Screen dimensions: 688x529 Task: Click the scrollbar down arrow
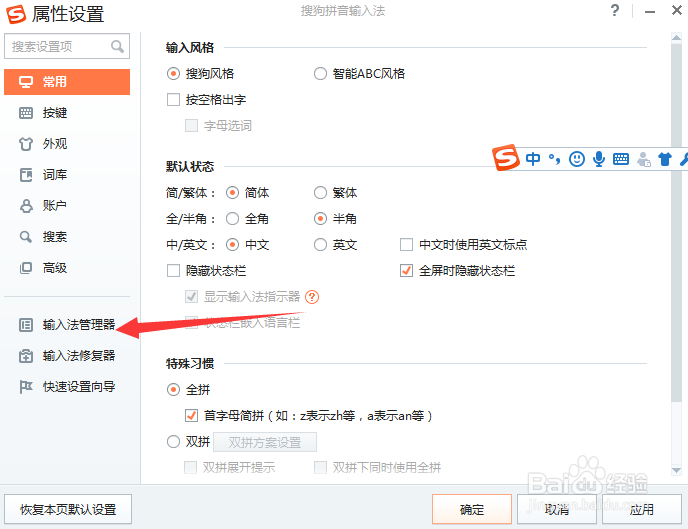click(676, 470)
